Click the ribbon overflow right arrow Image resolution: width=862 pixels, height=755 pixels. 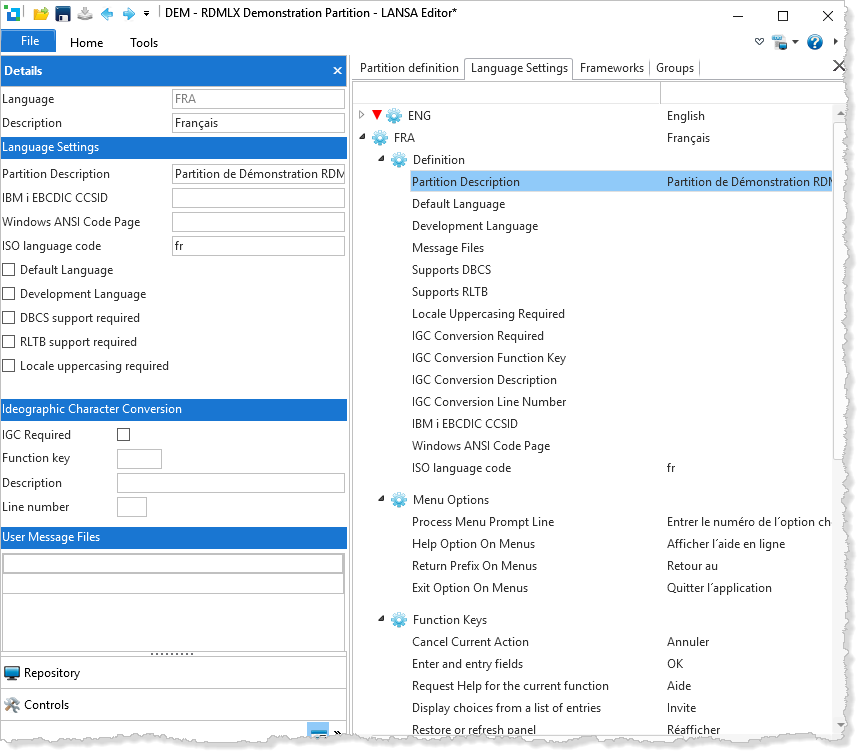(x=836, y=41)
